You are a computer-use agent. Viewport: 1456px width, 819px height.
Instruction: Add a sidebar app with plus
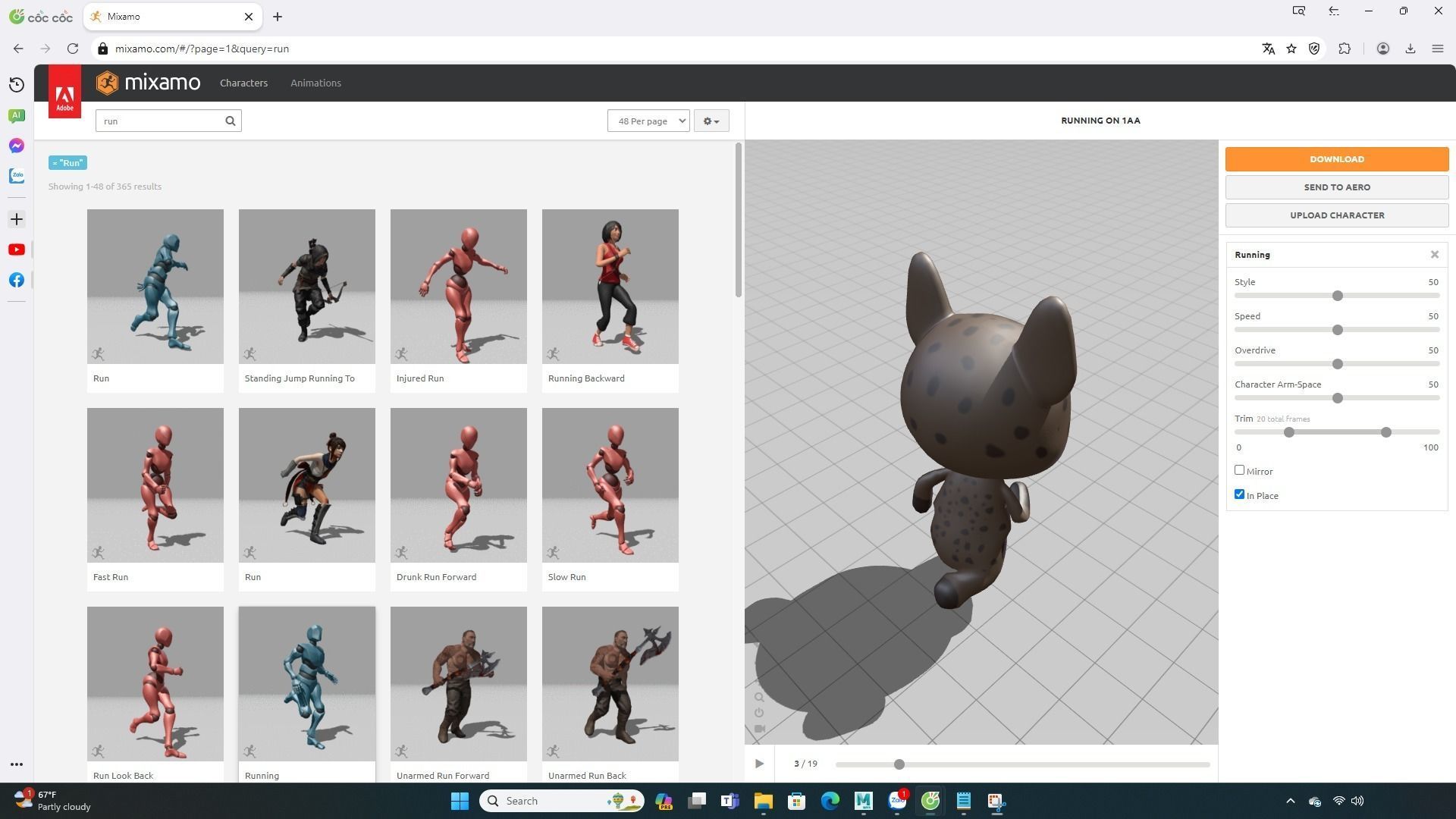pyautogui.click(x=17, y=219)
